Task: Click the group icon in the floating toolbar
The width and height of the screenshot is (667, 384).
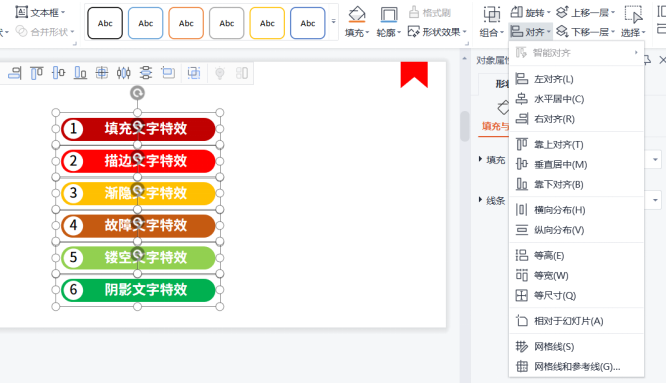Action: tap(194, 73)
